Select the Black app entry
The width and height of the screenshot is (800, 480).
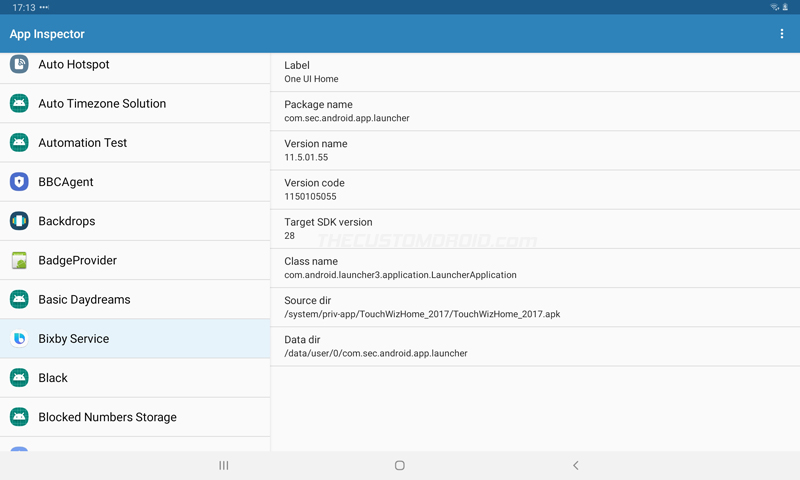[135, 378]
